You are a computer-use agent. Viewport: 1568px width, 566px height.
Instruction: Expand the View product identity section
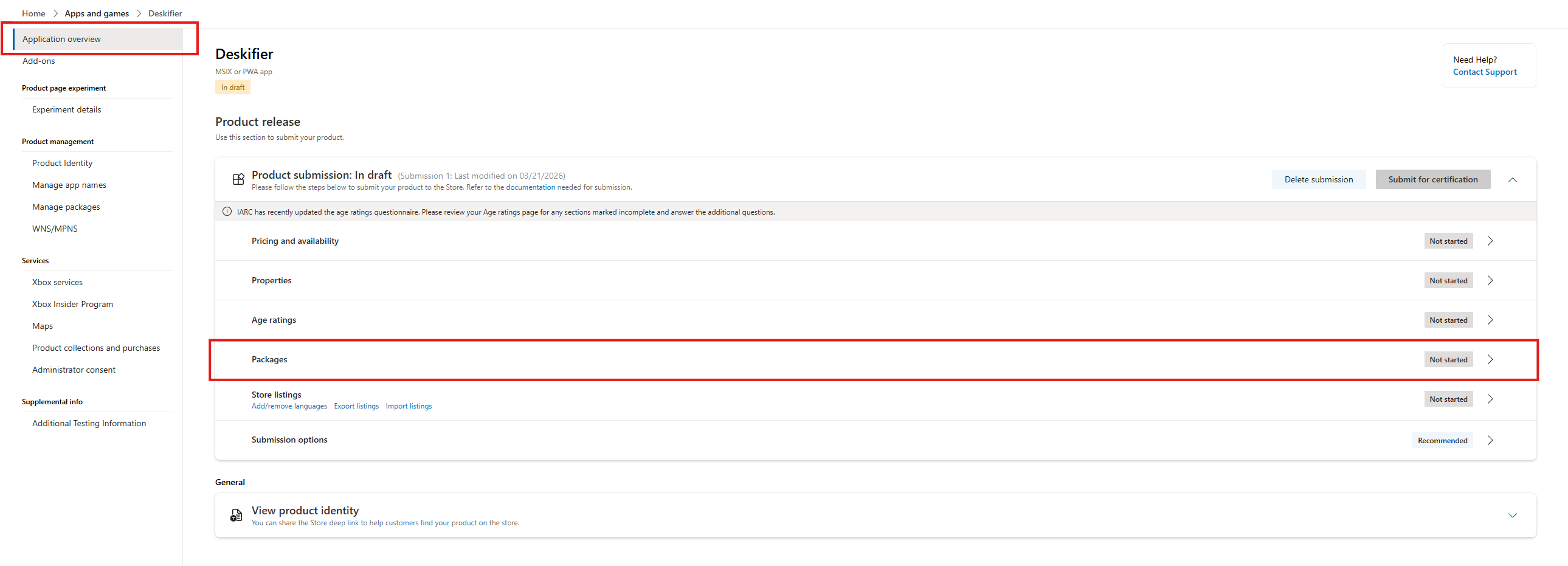coord(1513,516)
